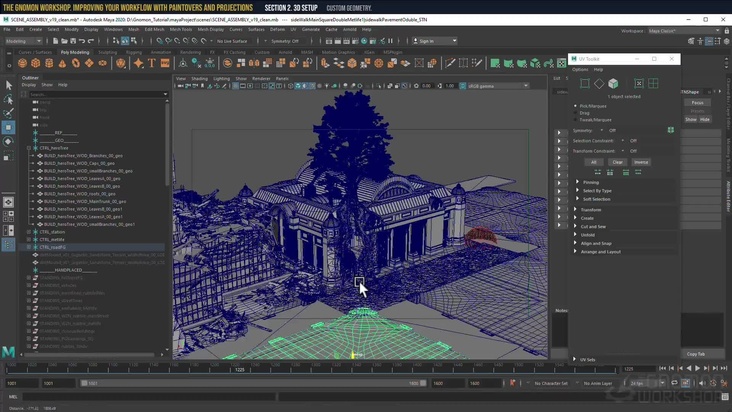The height and width of the screenshot is (412, 732).
Task: Activate the Paint selection tool
Action: click(8, 113)
